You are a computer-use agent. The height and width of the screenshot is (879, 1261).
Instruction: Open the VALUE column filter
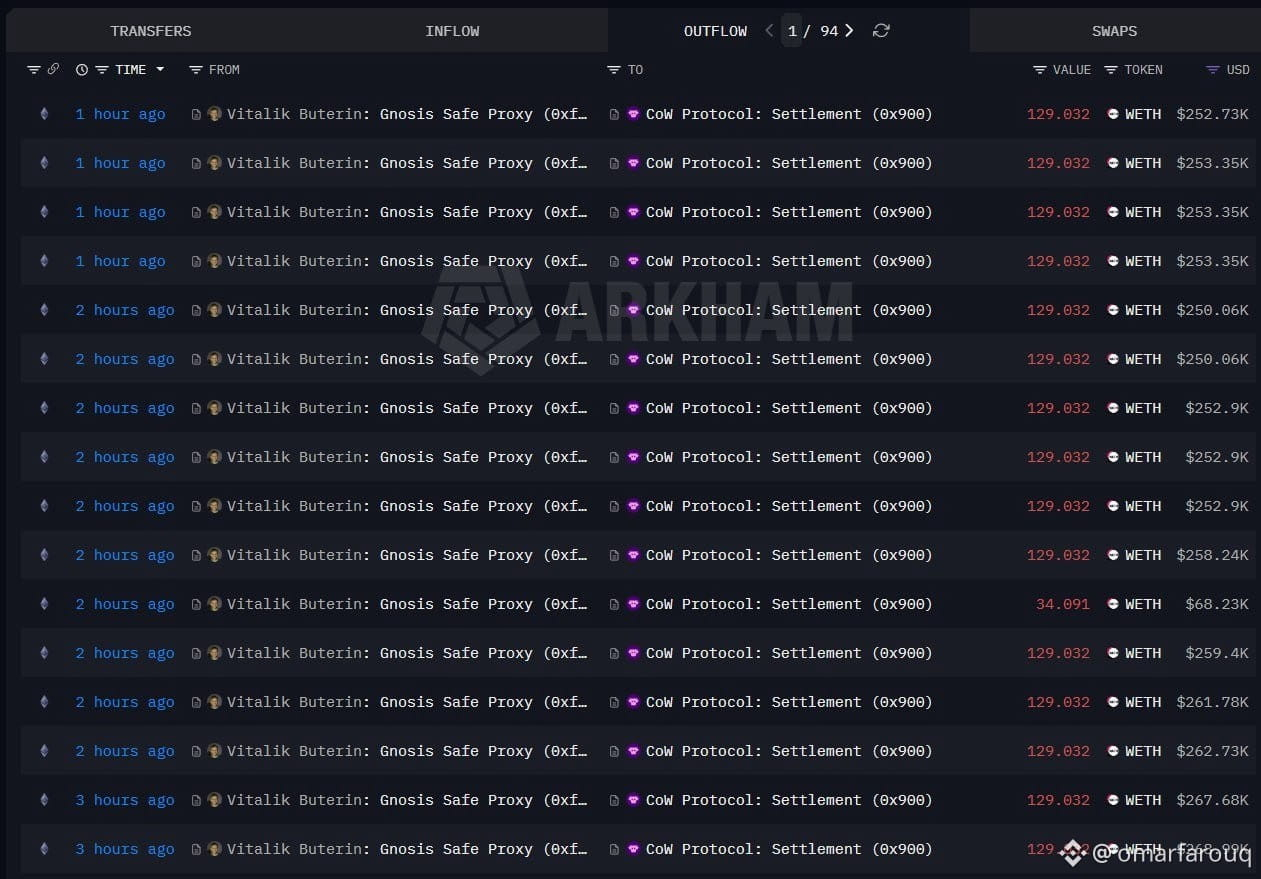click(1040, 70)
